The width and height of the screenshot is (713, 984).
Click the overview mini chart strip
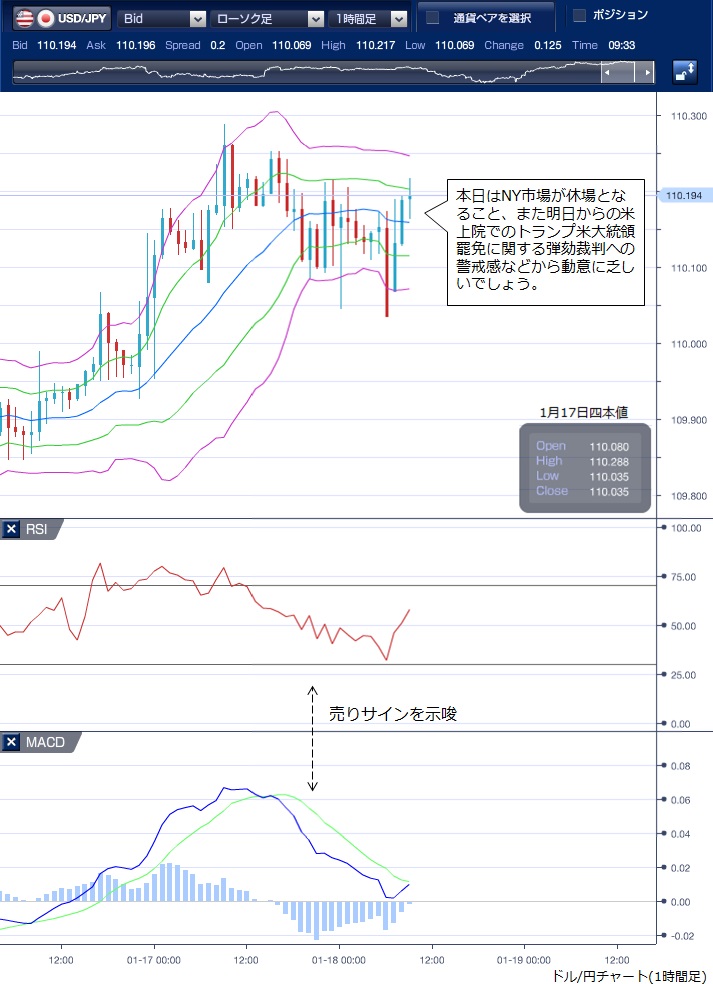pyautogui.click(x=300, y=73)
